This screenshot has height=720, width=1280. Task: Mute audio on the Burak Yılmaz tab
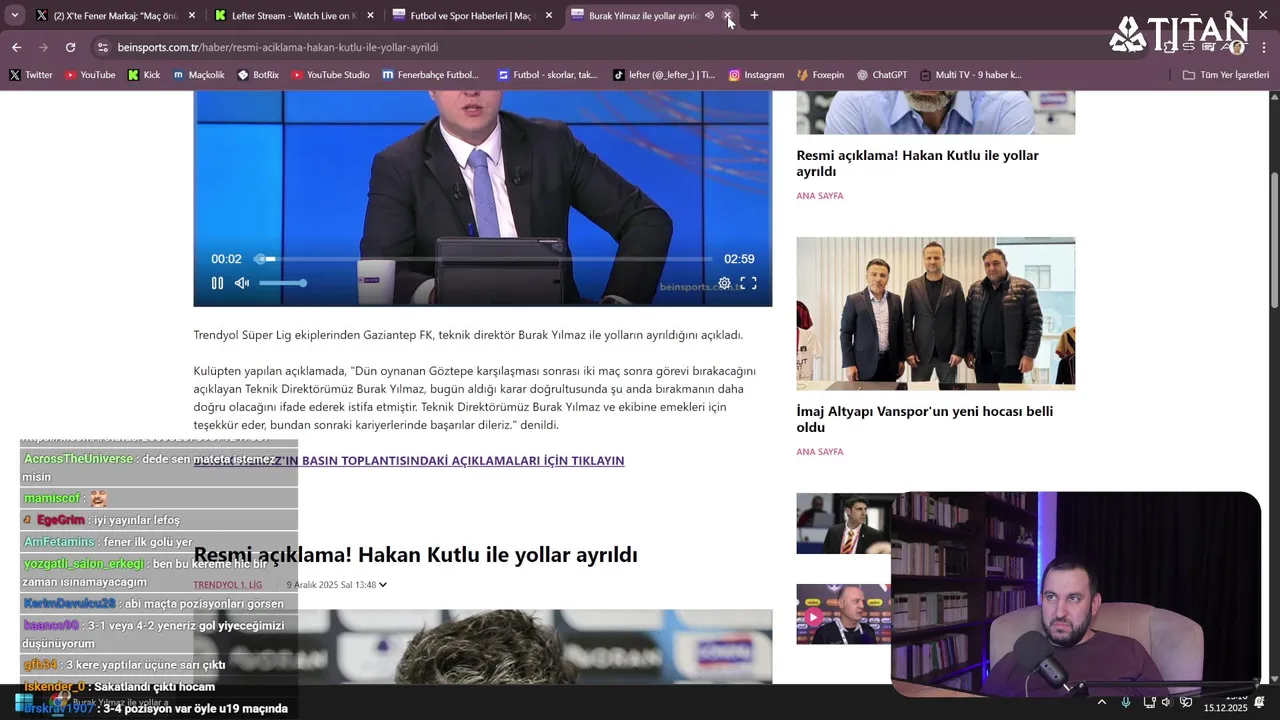709,15
